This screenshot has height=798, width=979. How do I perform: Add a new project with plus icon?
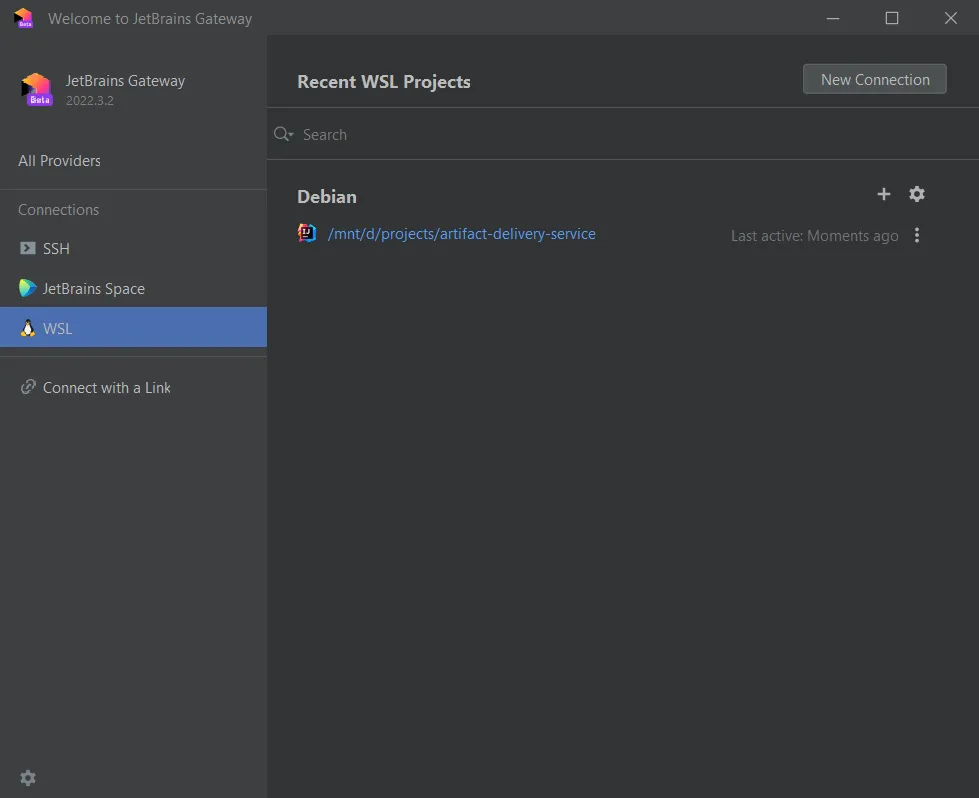(x=883, y=194)
